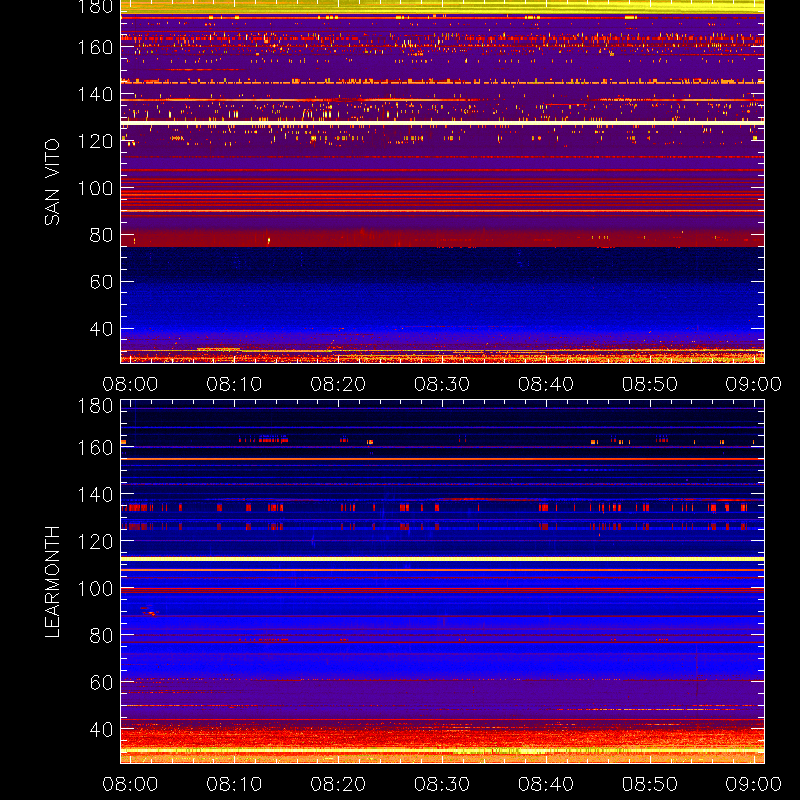Click 08:40 time label under San Vito plot
Screen dimensions: 800x800
coord(546,384)
